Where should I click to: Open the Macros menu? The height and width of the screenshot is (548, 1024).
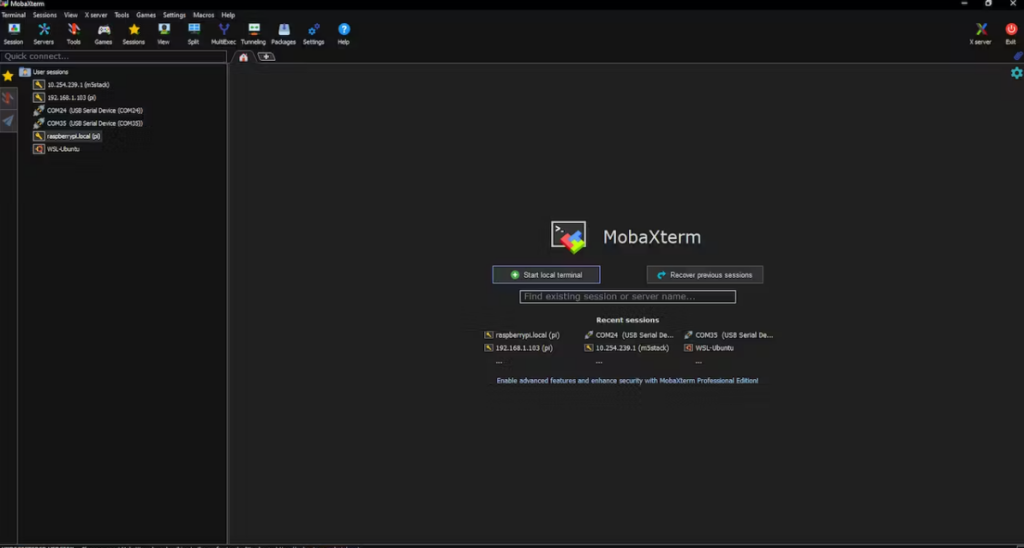[x=203, y=15]
